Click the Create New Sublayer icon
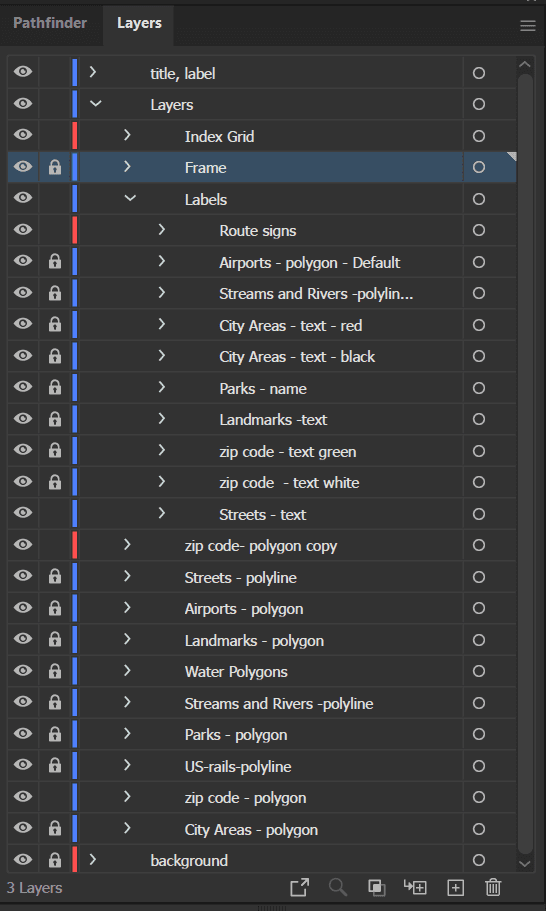This screenshot has height=911, width=546. click(x=415, y=887)
